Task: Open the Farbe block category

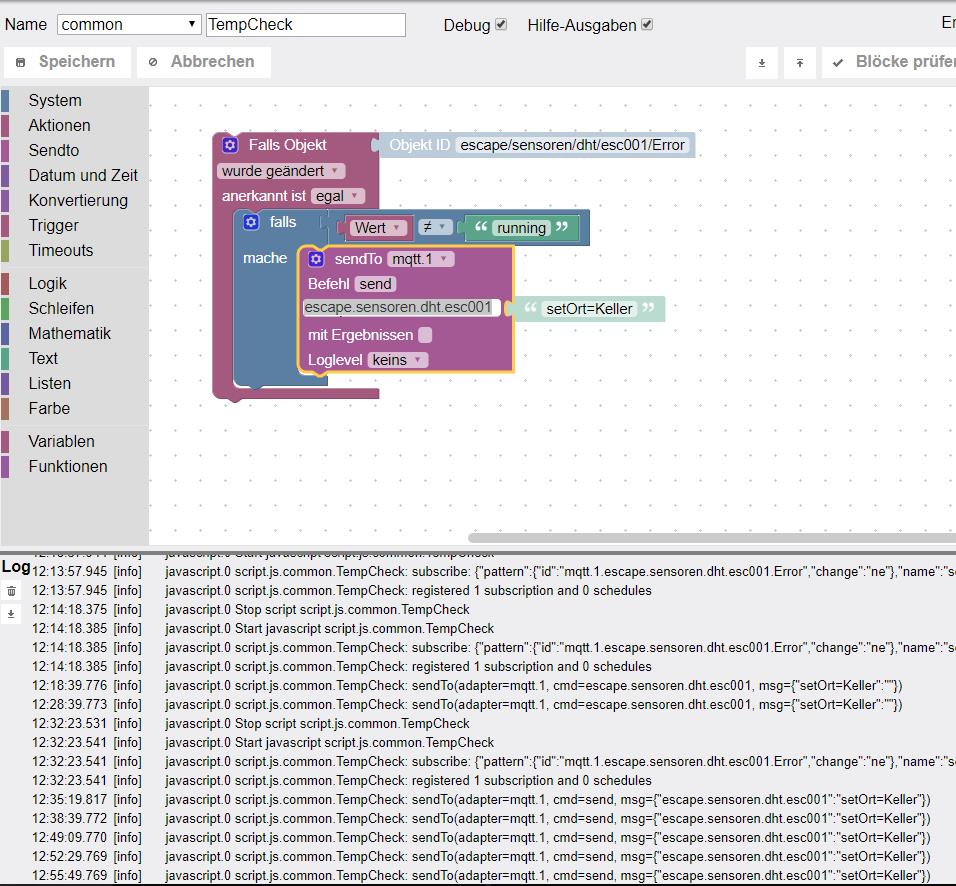Action: coord(49,409)
